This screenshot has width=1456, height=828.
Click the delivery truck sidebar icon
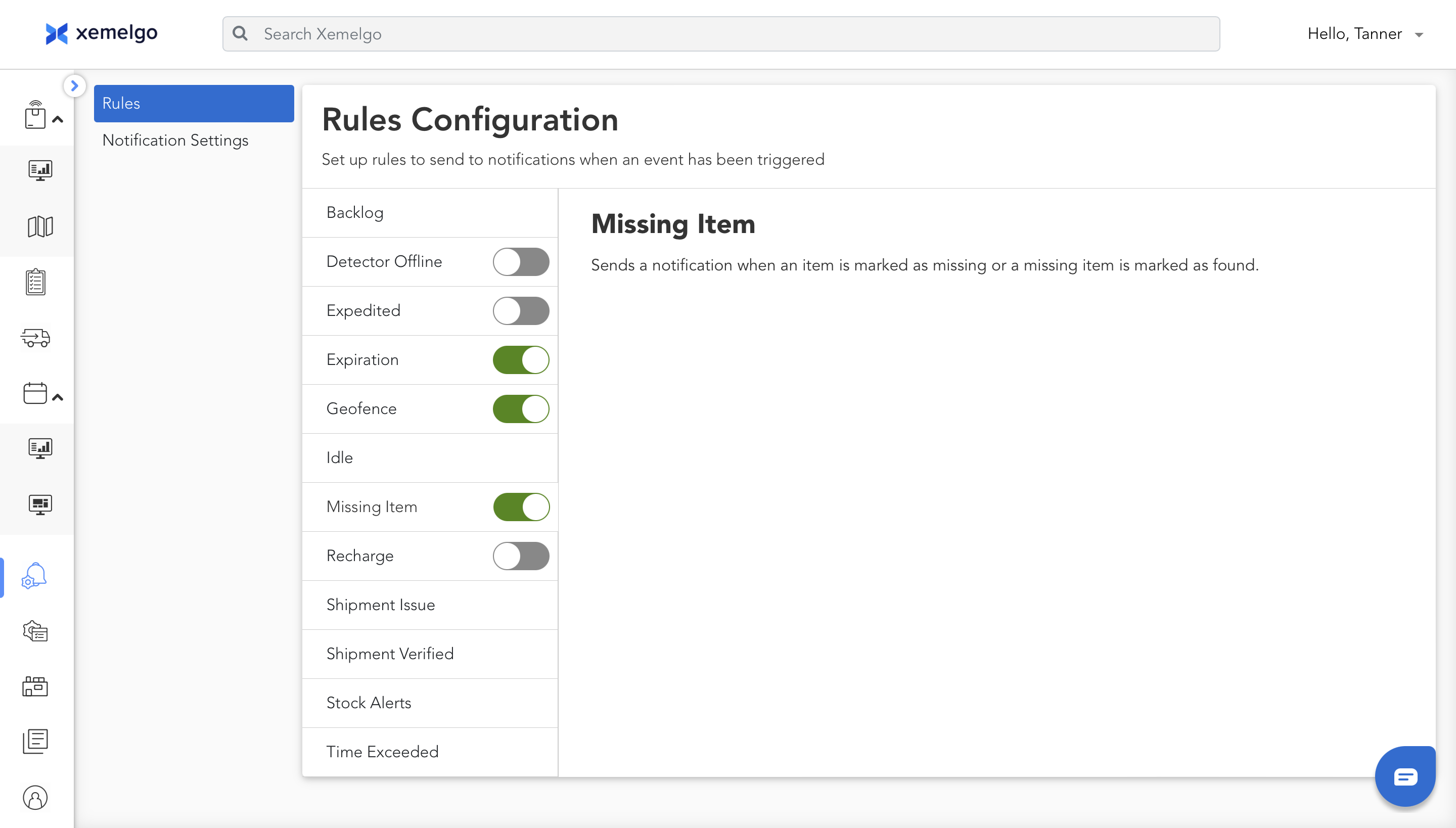(x=36, y=337)
